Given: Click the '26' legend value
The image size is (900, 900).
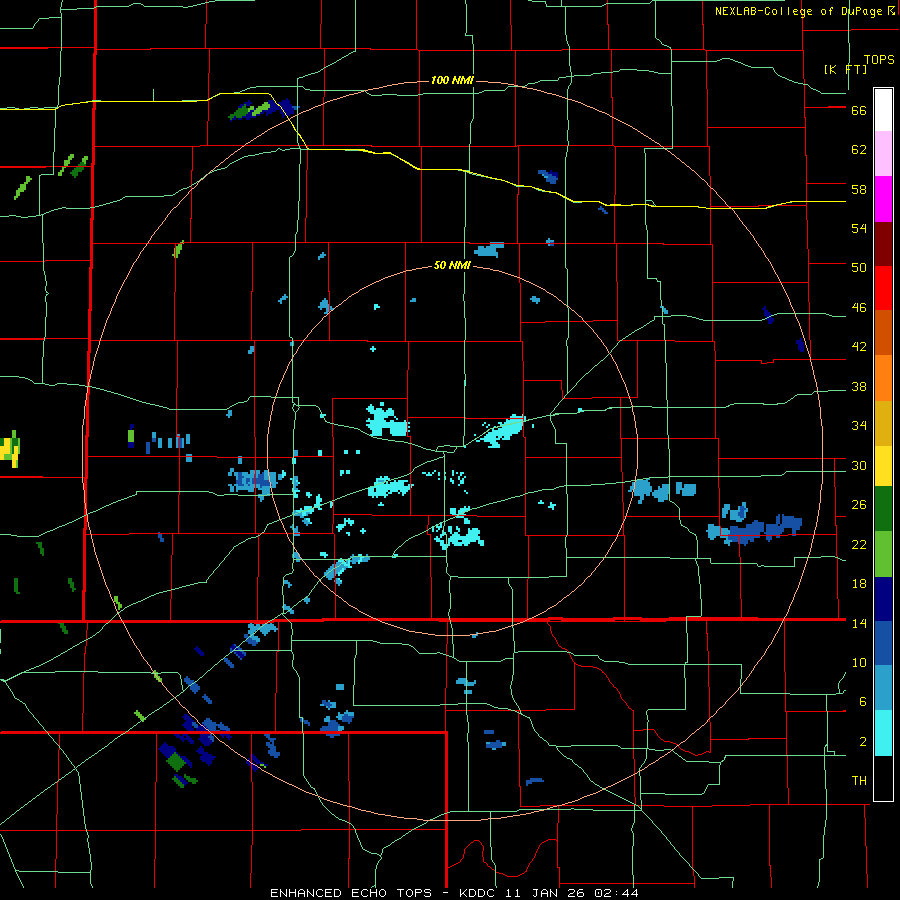Looking at the screenshot, I should [x=859, y=505].
